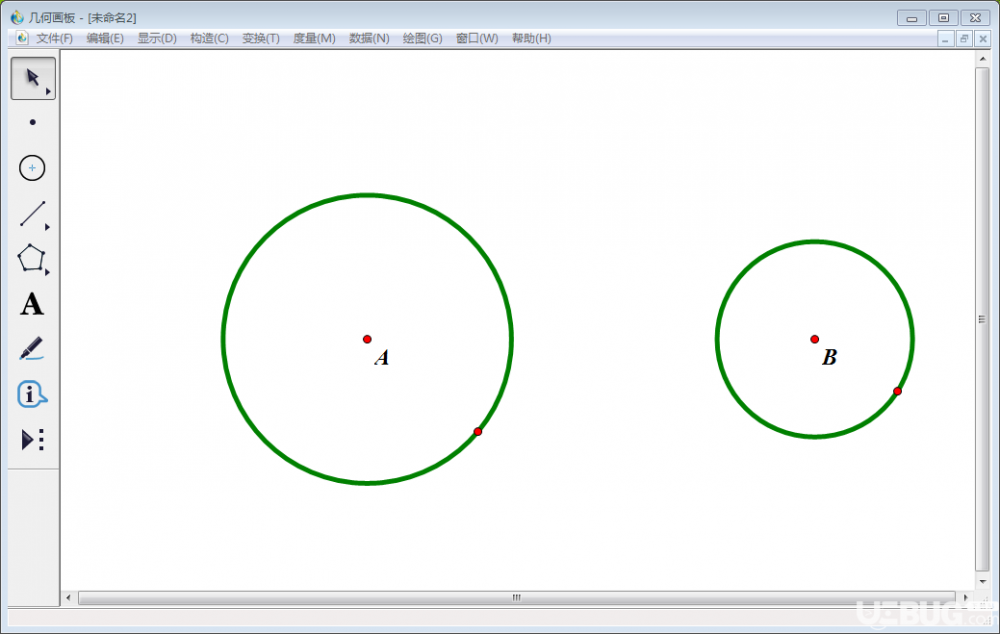Restore the inner document window

(x=964, y=39)
